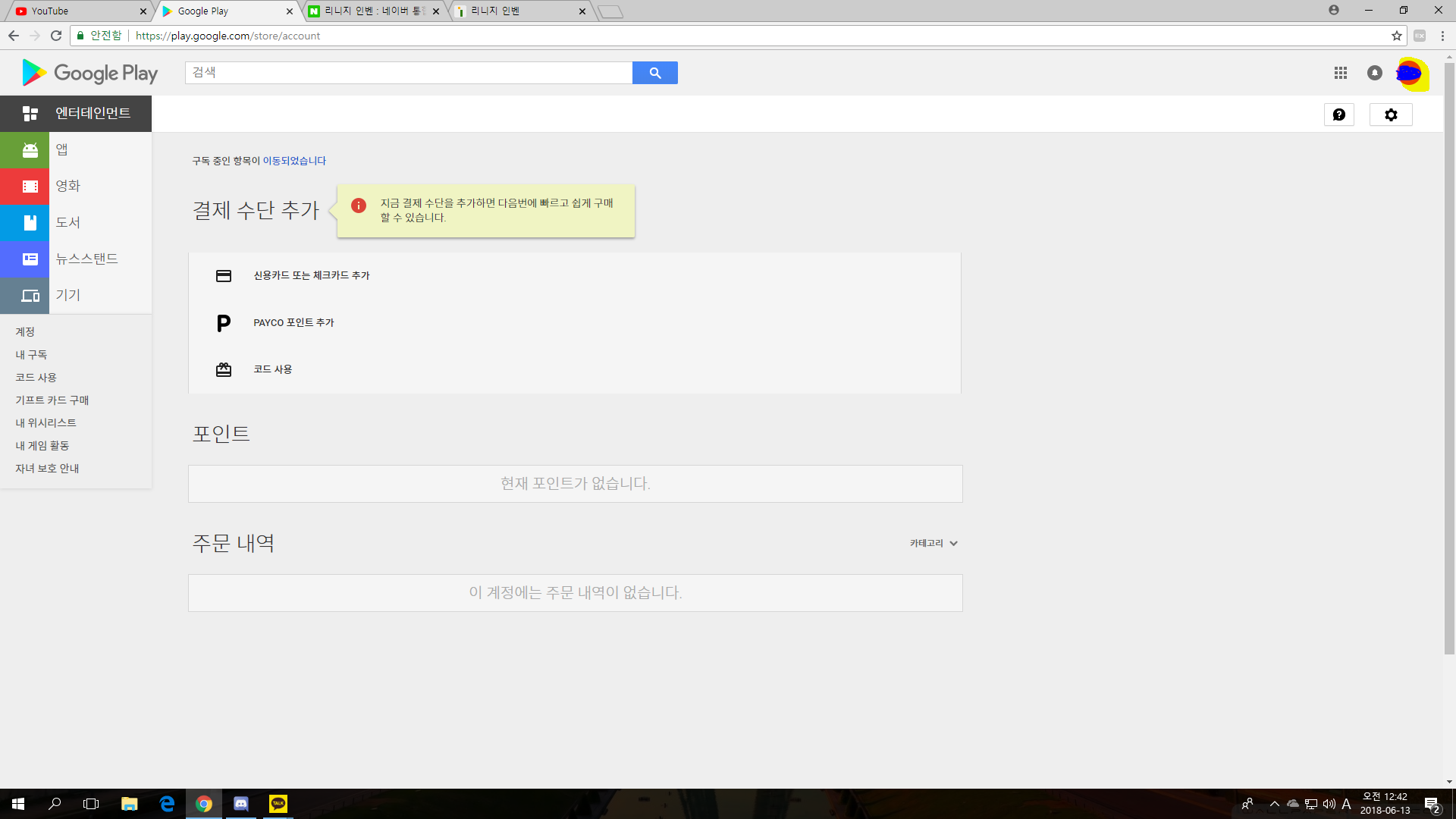This screenshot has height=819, width=1456.
Task: Choose 코드 사용 redeem option in payment list
Action: tap(273, 369)
